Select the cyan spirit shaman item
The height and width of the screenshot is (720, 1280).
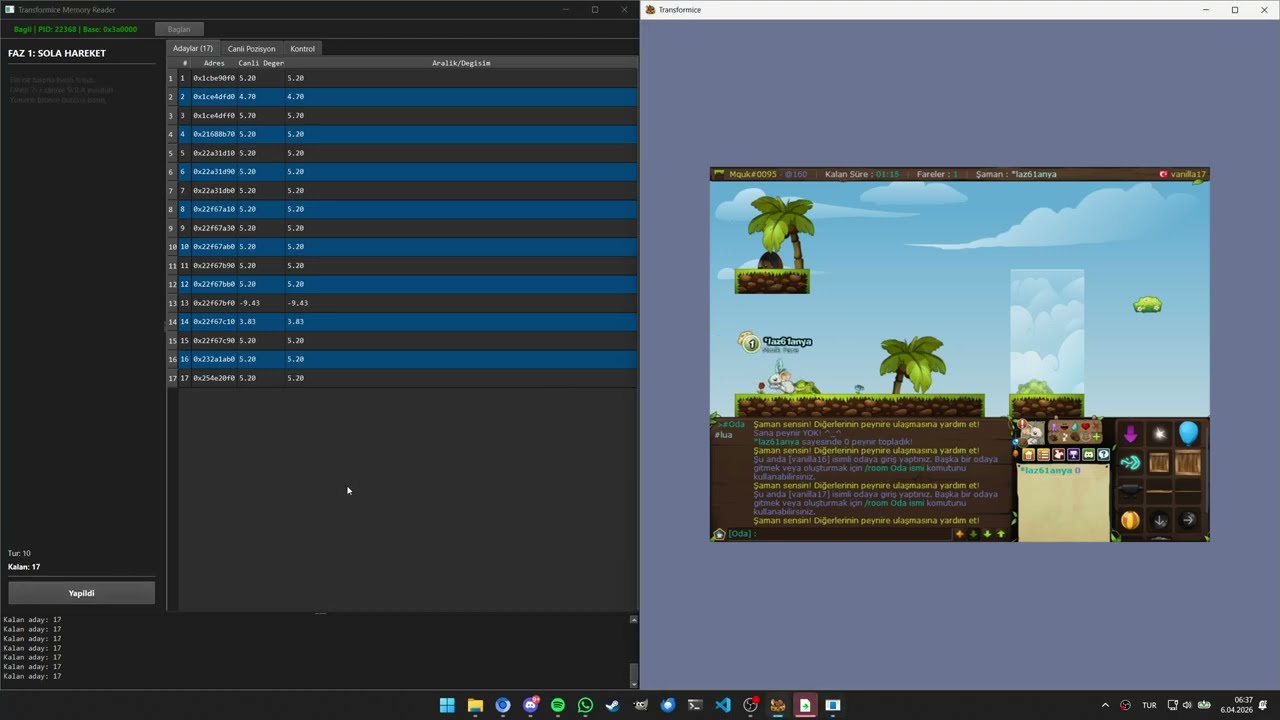click(1131, 463)
